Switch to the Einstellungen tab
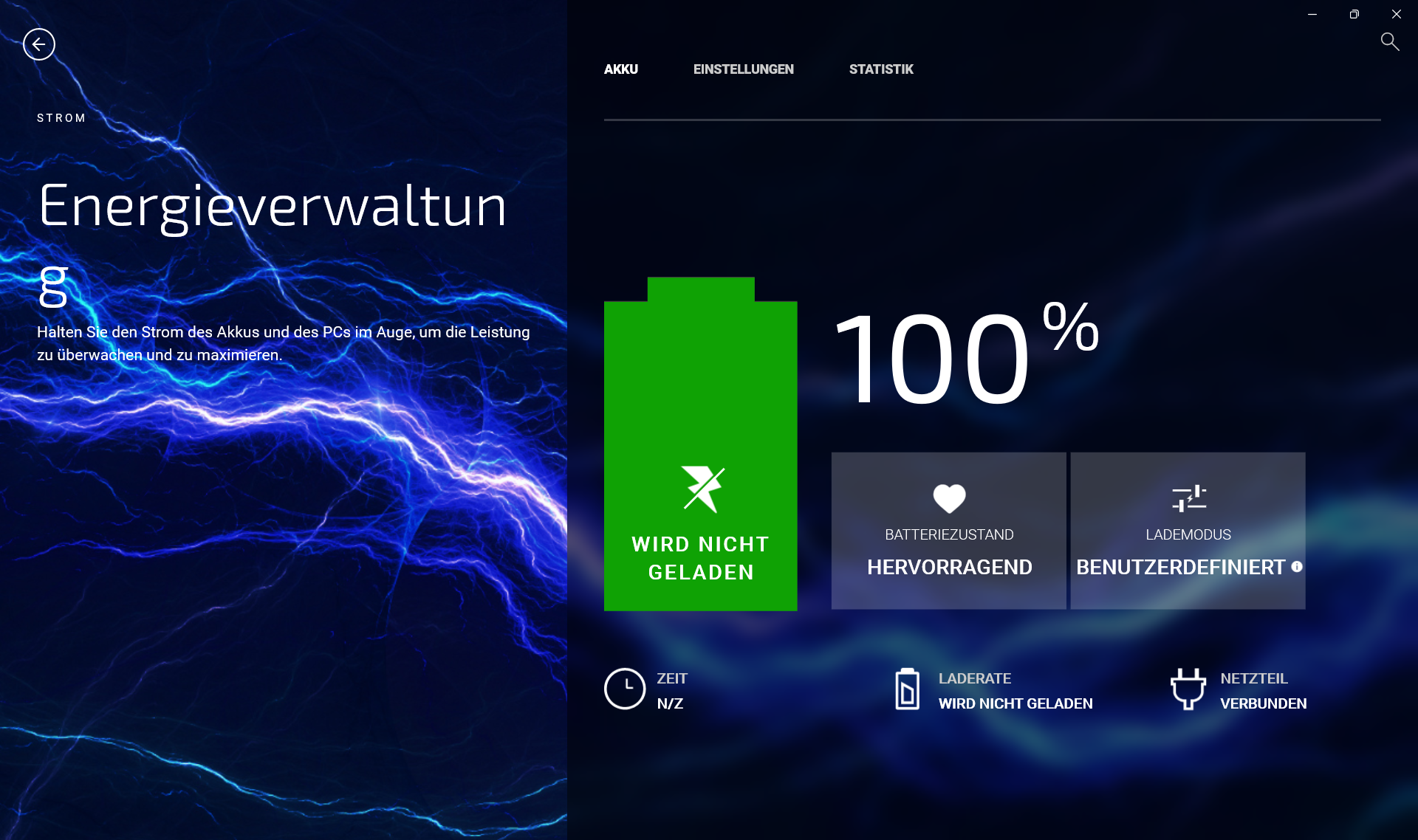 pyautogui.click(x=743, y=69)
